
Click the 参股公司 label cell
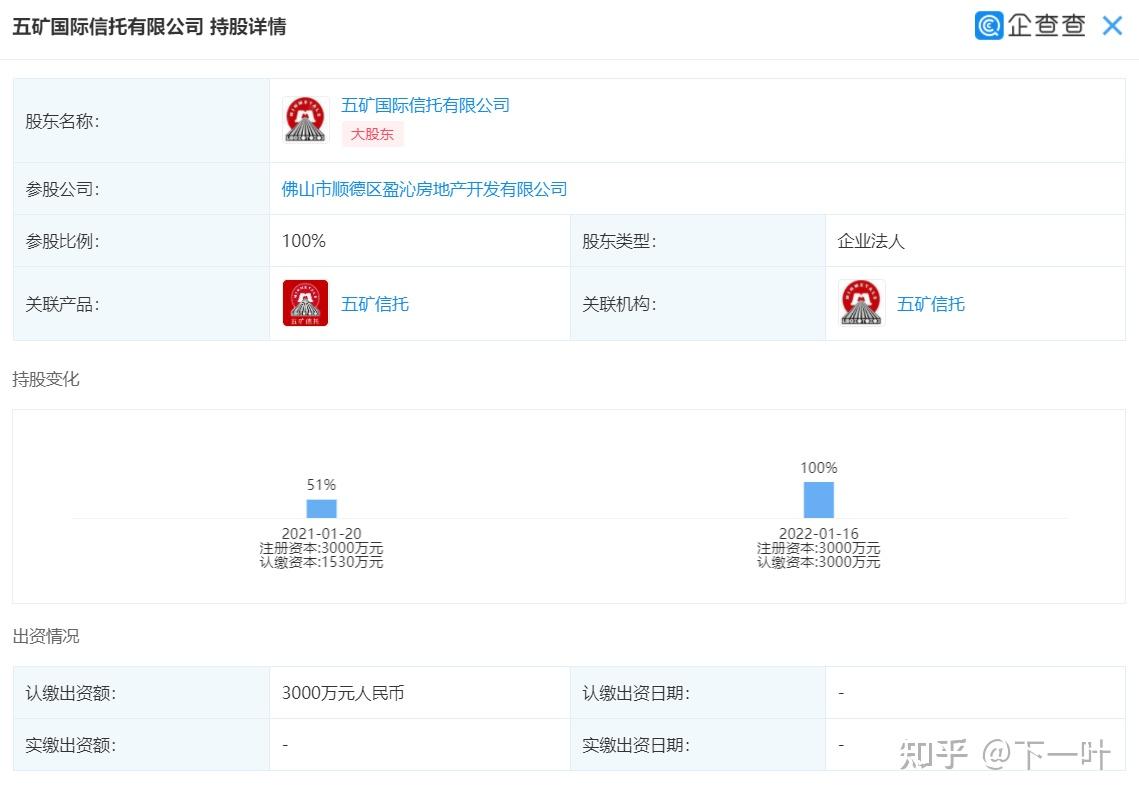coord(142,189)
